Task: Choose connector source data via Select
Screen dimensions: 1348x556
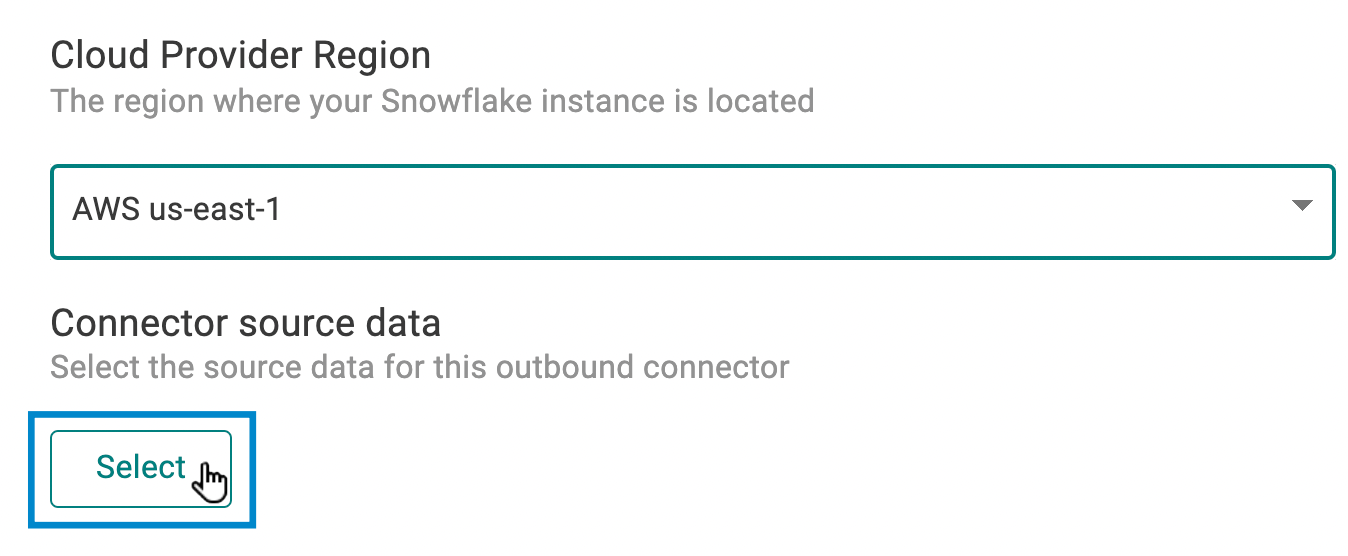Action: pyautogui.click(x=141, y=468)
